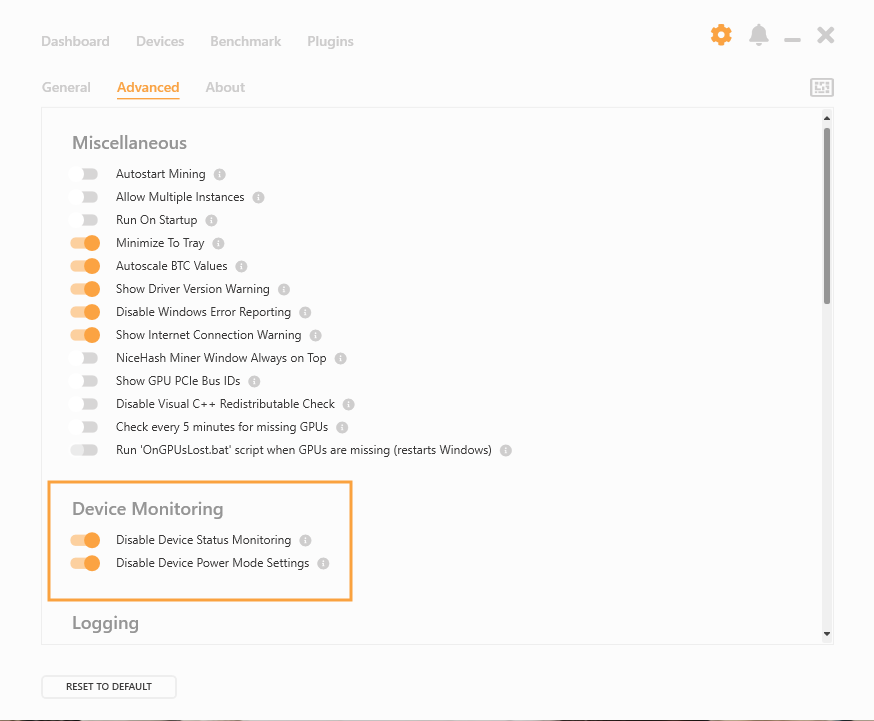Disable the Device Power Mode Settings toggle
Viewport: 874px width, 721px height.
point(85,563)
